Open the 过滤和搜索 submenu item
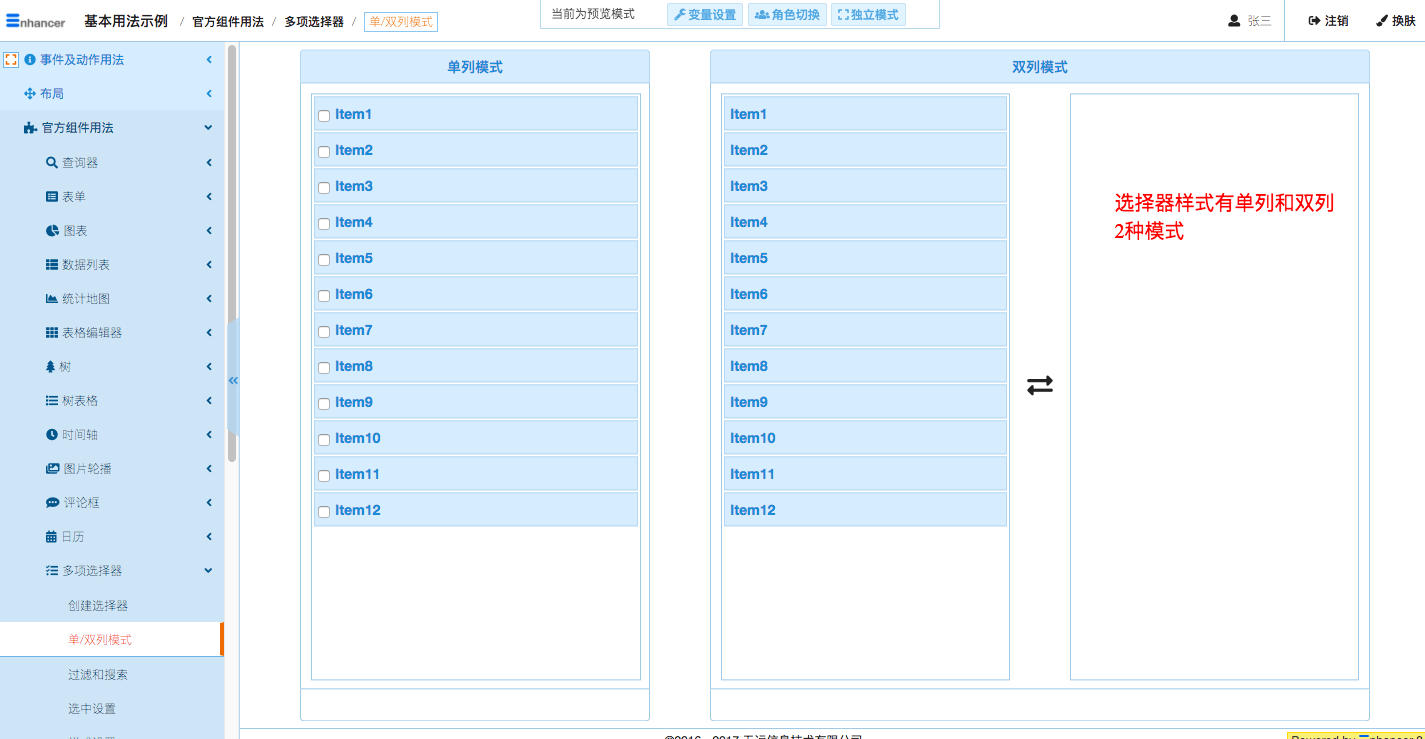The image size is (1425, 739). (98, 675)
